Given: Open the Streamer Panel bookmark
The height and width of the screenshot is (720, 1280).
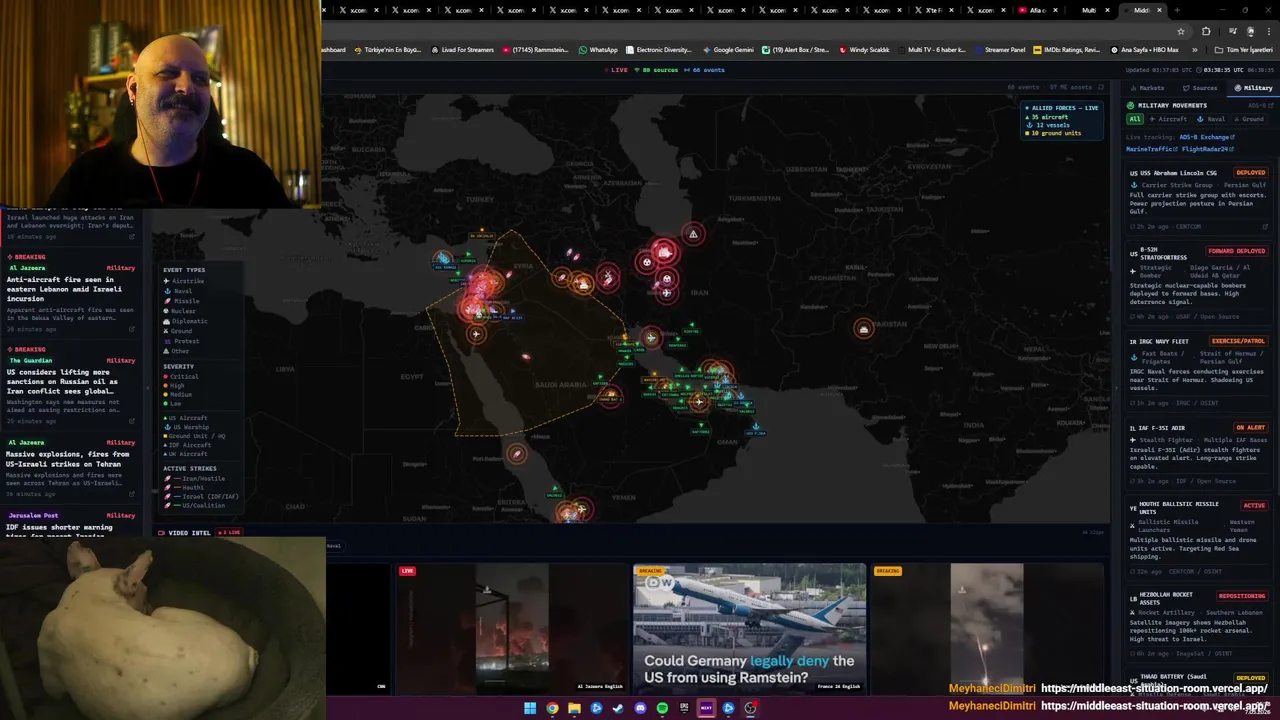Looking at the screenshot, I should [x=999, y=50].
